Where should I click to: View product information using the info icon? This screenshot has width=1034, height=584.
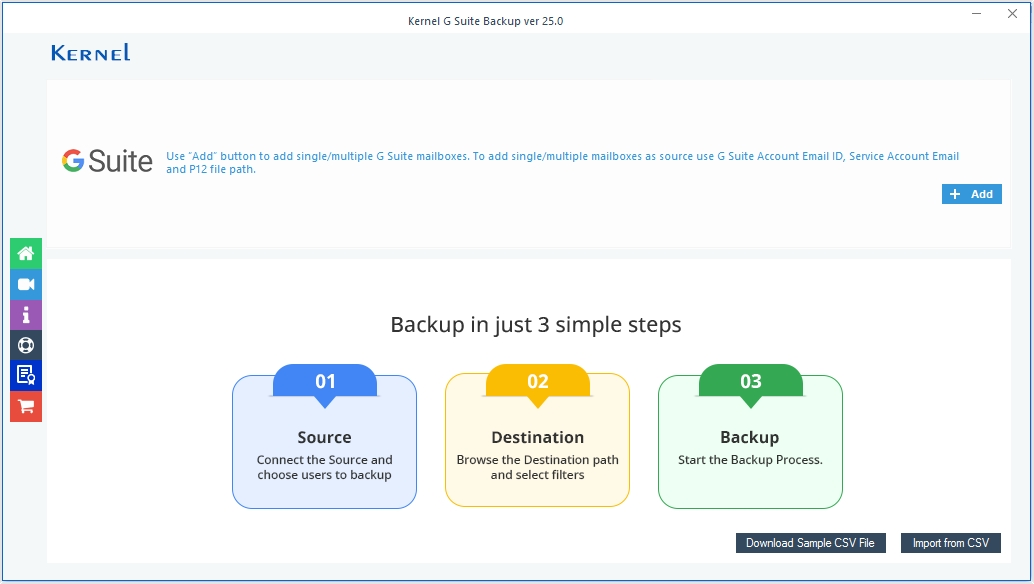25,314
